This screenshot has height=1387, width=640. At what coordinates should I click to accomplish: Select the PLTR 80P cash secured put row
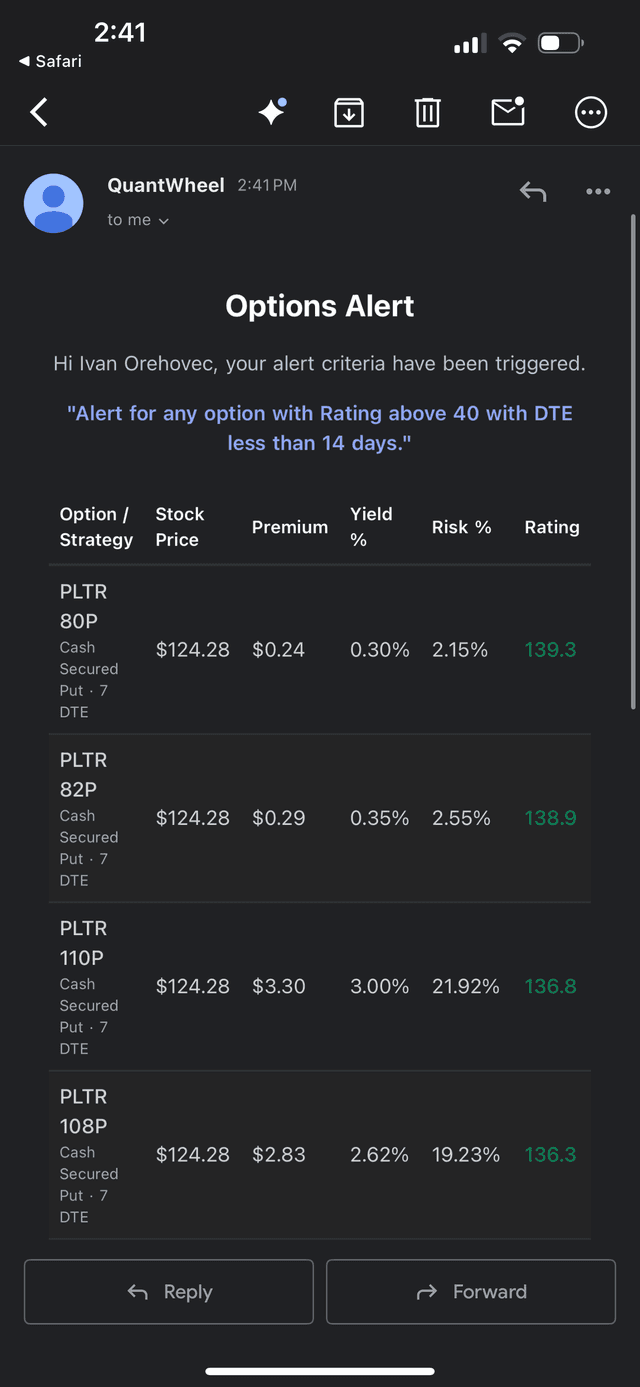(x=320, y=649)
